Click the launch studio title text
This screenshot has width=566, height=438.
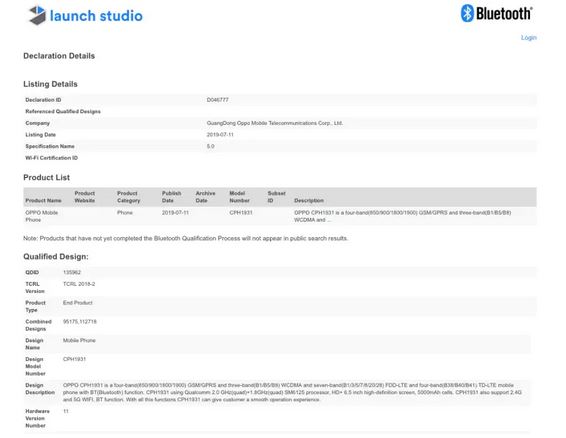click(x=96, y=16)
